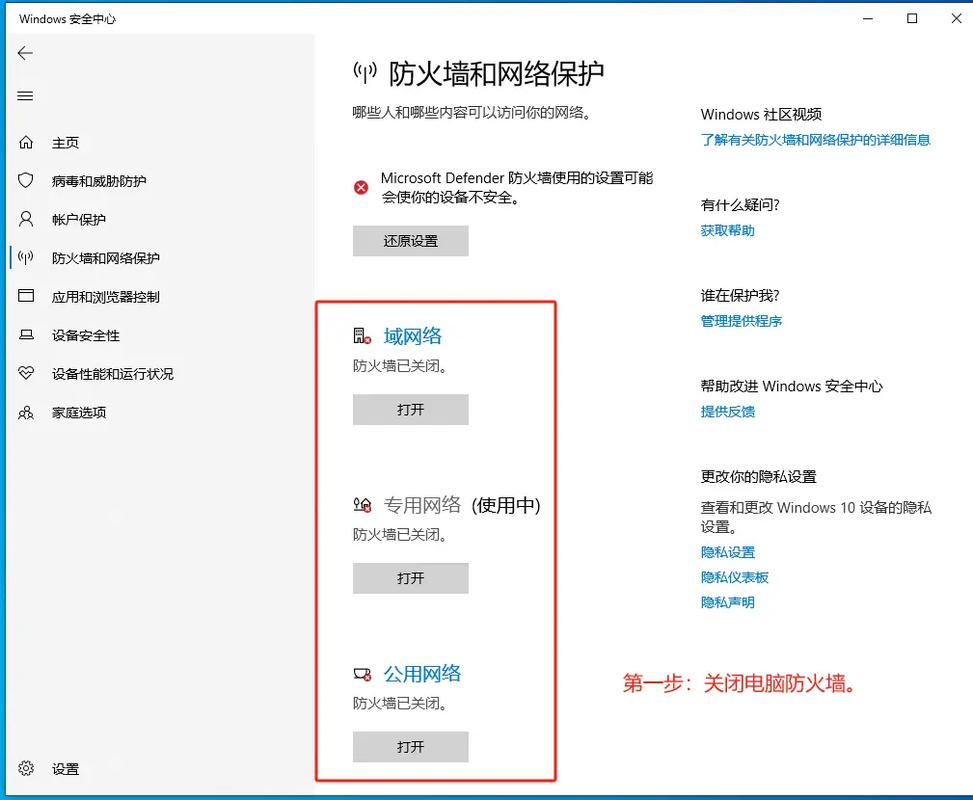Click the 更改你的隐私设置 heading

tap(758, 477)
